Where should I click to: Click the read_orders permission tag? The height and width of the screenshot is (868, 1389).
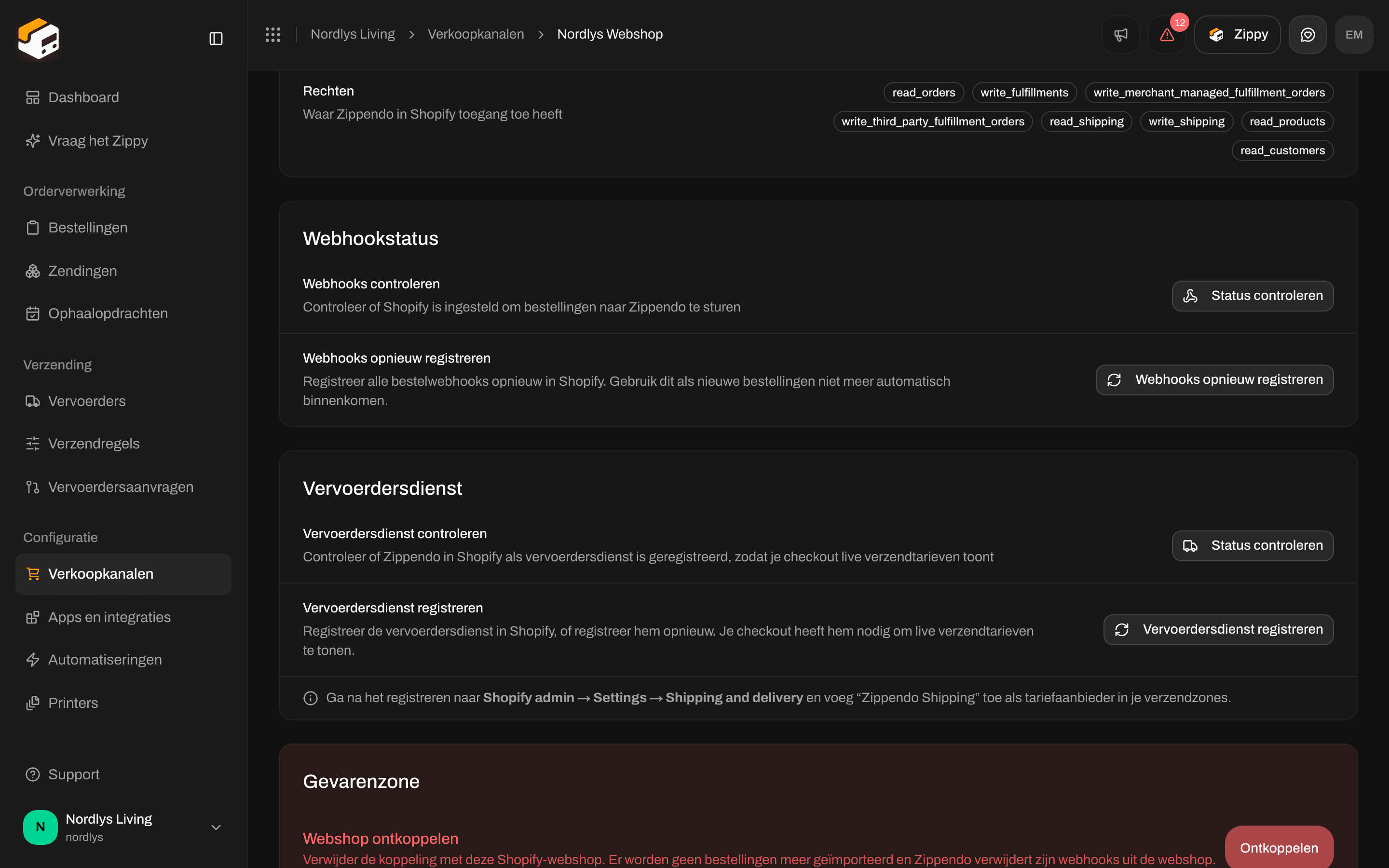click(x=924, y=93)
